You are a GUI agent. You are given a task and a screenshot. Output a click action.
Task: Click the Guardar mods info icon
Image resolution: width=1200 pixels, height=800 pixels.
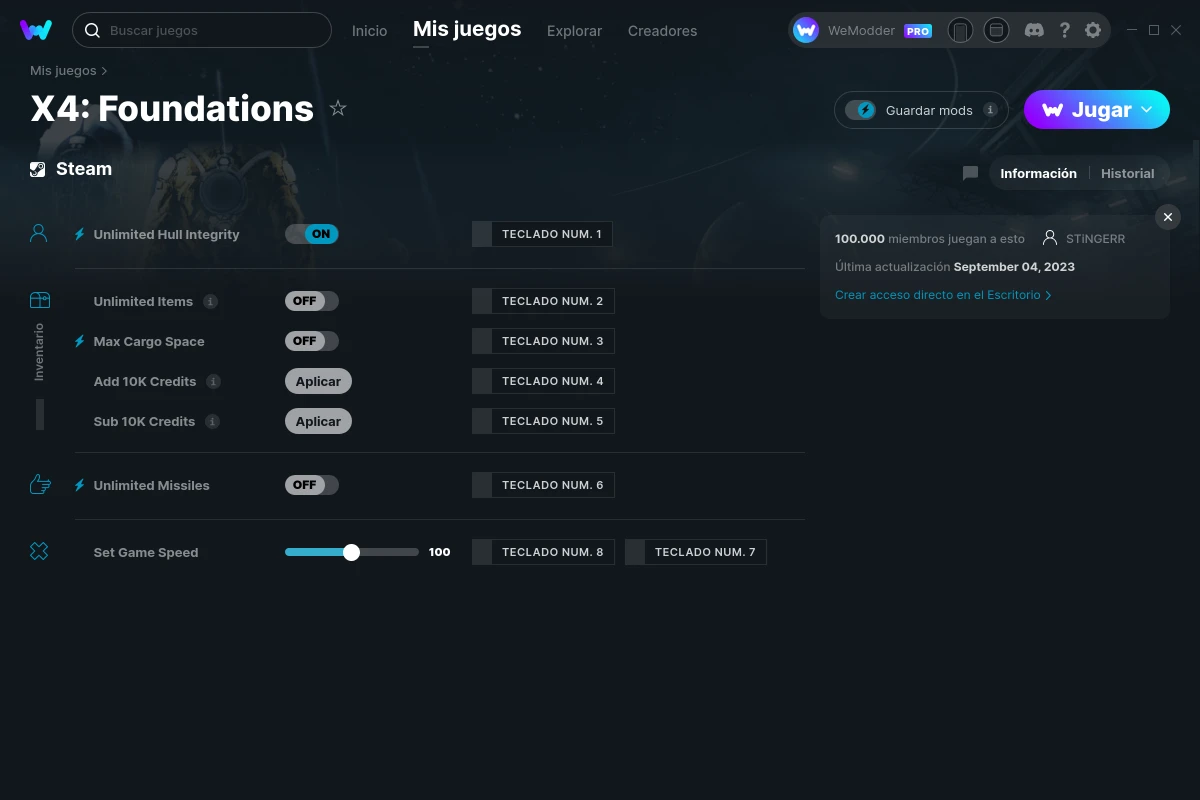pos(990,110)
